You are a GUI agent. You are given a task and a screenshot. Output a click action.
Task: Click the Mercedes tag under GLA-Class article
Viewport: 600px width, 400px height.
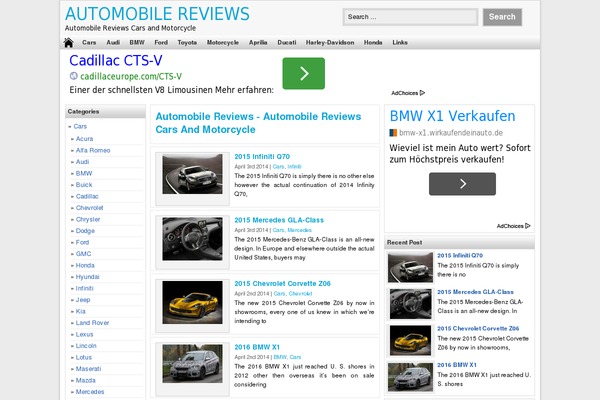point(299,230)
